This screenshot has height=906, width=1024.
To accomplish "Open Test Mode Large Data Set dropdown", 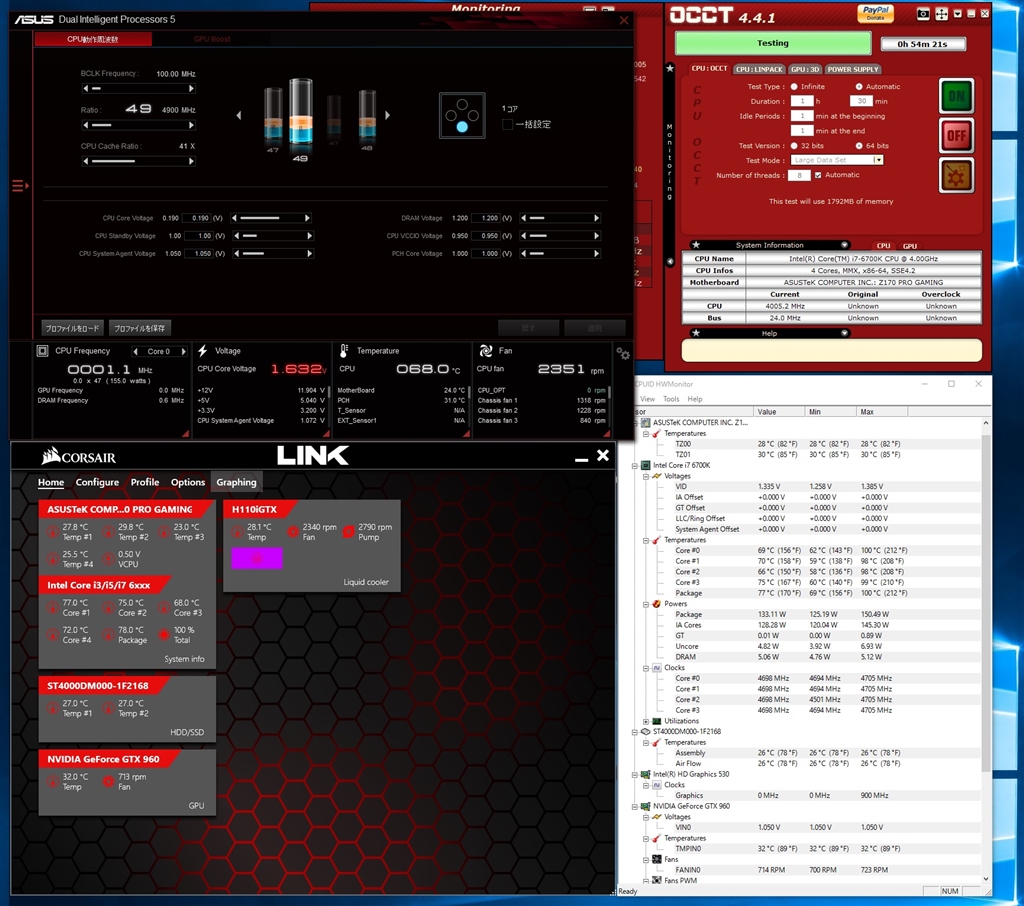I will click(878, 160).
